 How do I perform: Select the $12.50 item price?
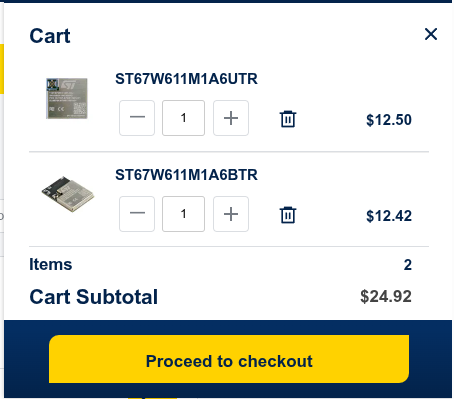click(389, 120)
